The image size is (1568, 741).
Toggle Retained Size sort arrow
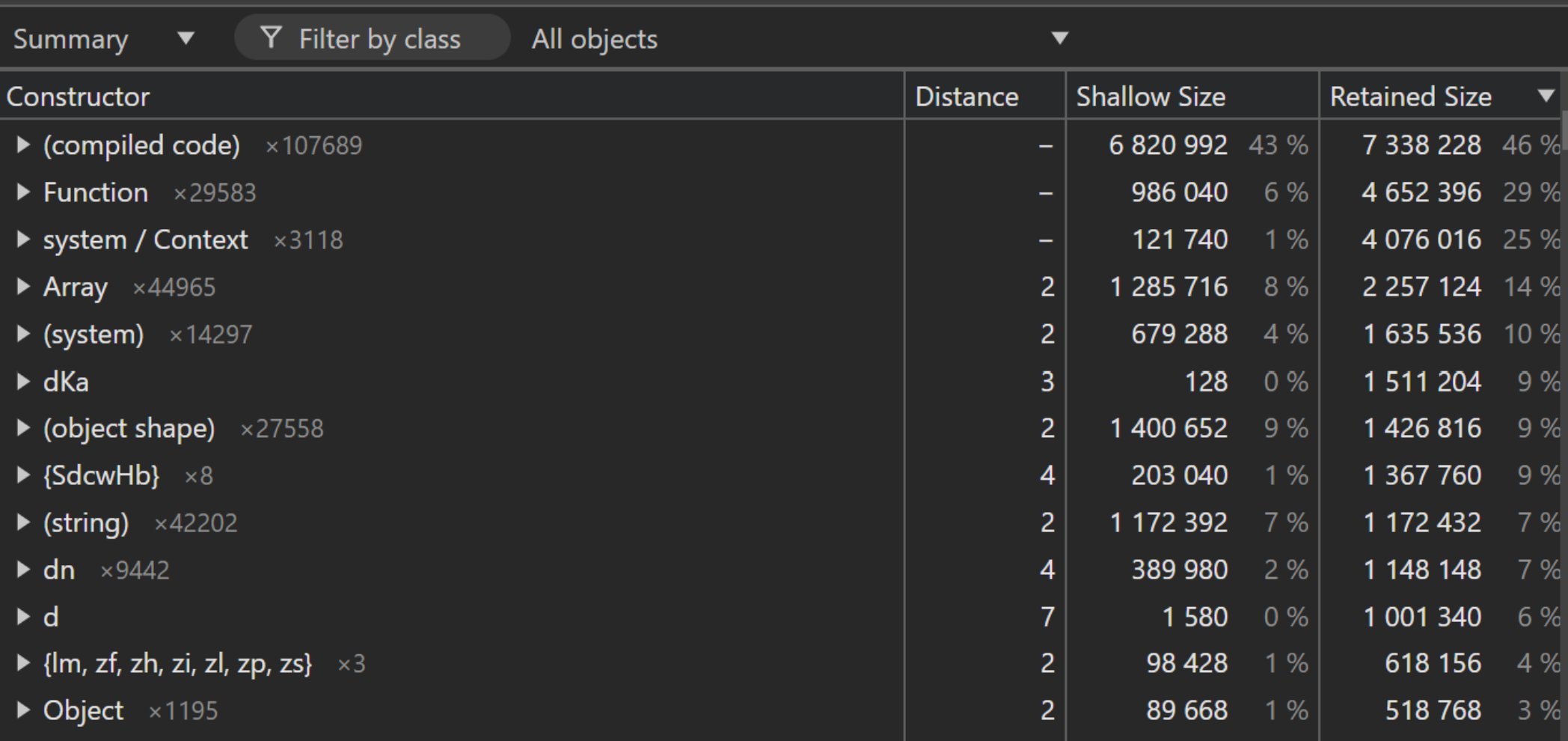(1546, 96)
